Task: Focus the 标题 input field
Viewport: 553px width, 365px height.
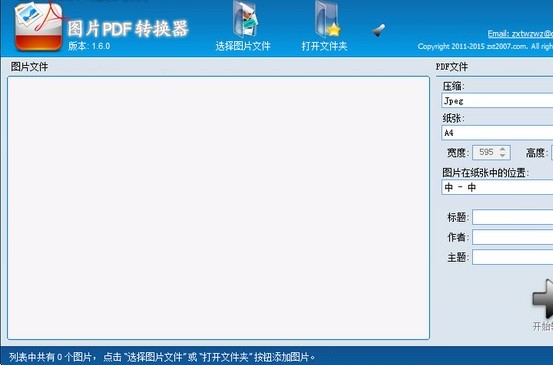Action: [x=512, y=217]
